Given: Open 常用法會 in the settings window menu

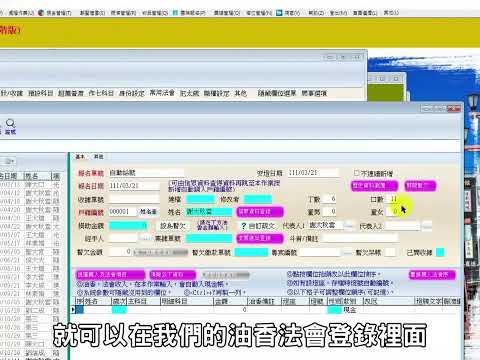Looking at the screenshot, I should tap(162, 93).
